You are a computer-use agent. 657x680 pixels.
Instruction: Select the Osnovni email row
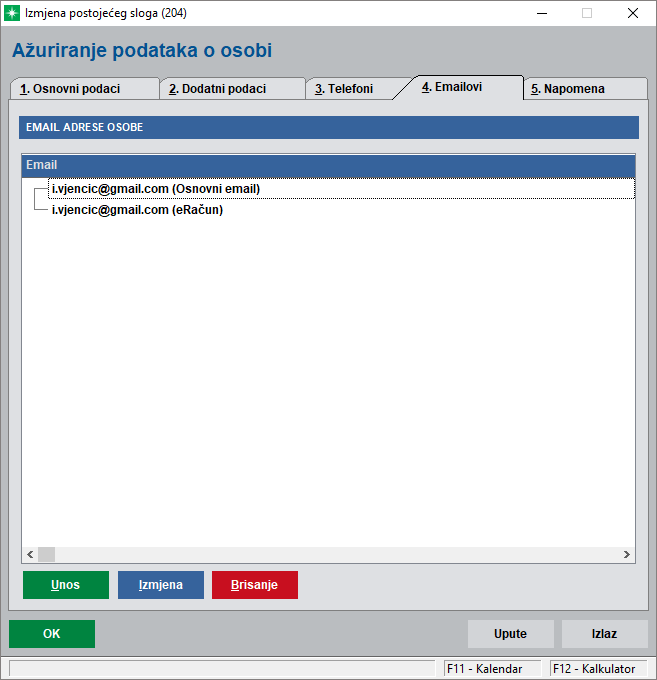coord(341,189)
